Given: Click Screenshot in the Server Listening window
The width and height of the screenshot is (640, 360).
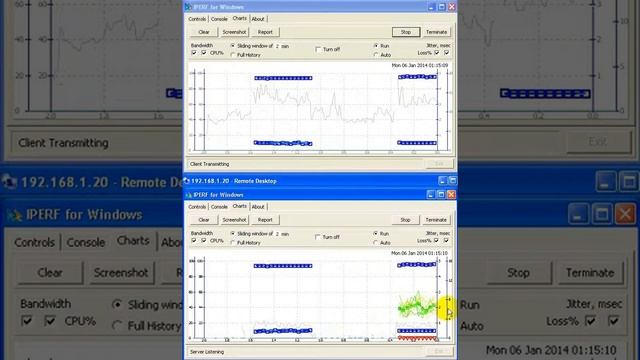Looking at the screenshot, I should tap(234, 220).
